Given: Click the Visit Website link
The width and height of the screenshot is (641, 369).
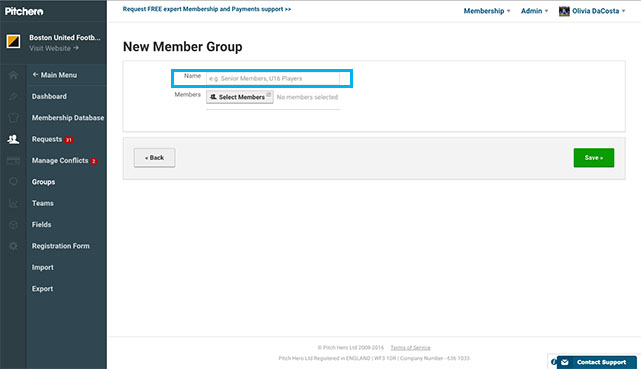Looking at the screenshot, I should 54,48.
